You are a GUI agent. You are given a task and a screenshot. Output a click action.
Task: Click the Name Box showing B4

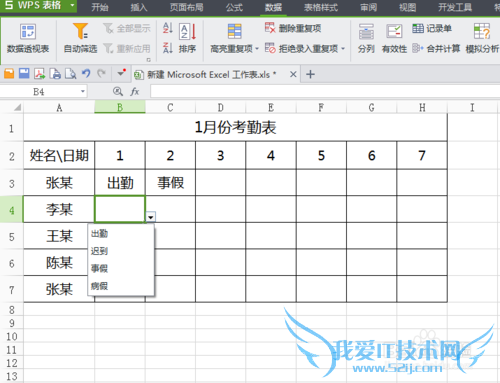[39, 91]
